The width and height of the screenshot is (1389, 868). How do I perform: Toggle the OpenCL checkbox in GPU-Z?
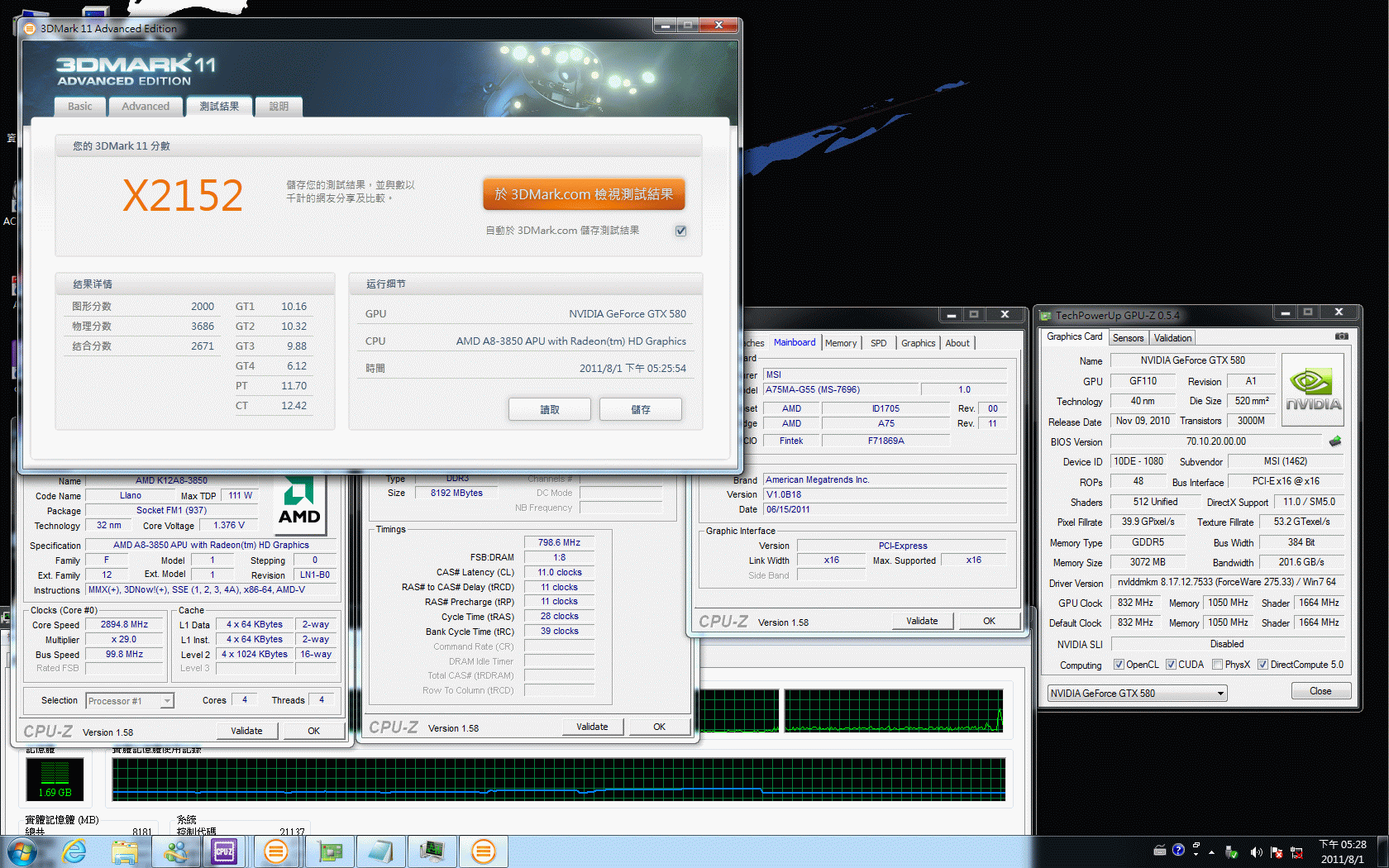point(1119,665)
